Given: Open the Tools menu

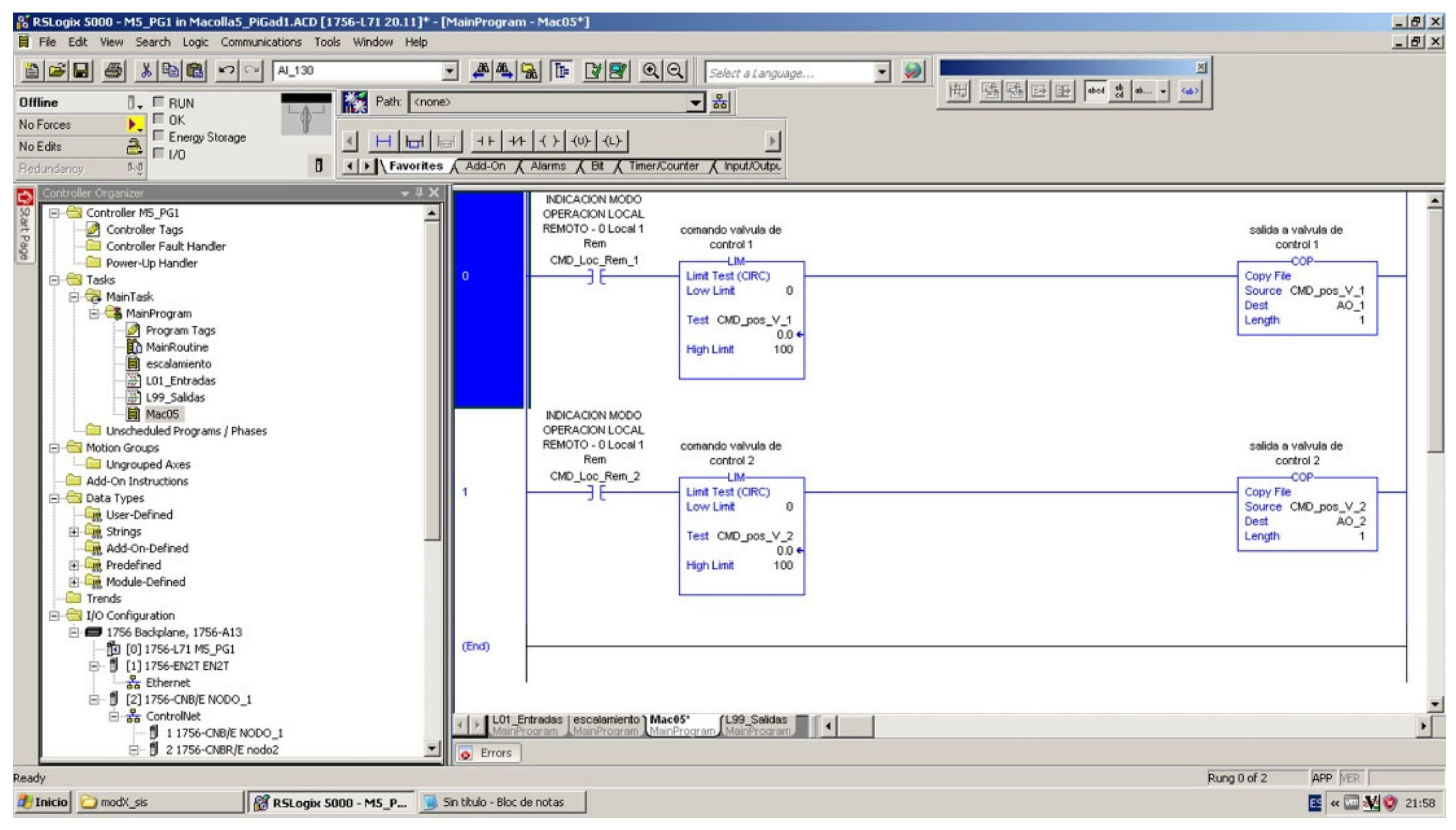Looking at the screenshot, I should [x=327, y=42].
